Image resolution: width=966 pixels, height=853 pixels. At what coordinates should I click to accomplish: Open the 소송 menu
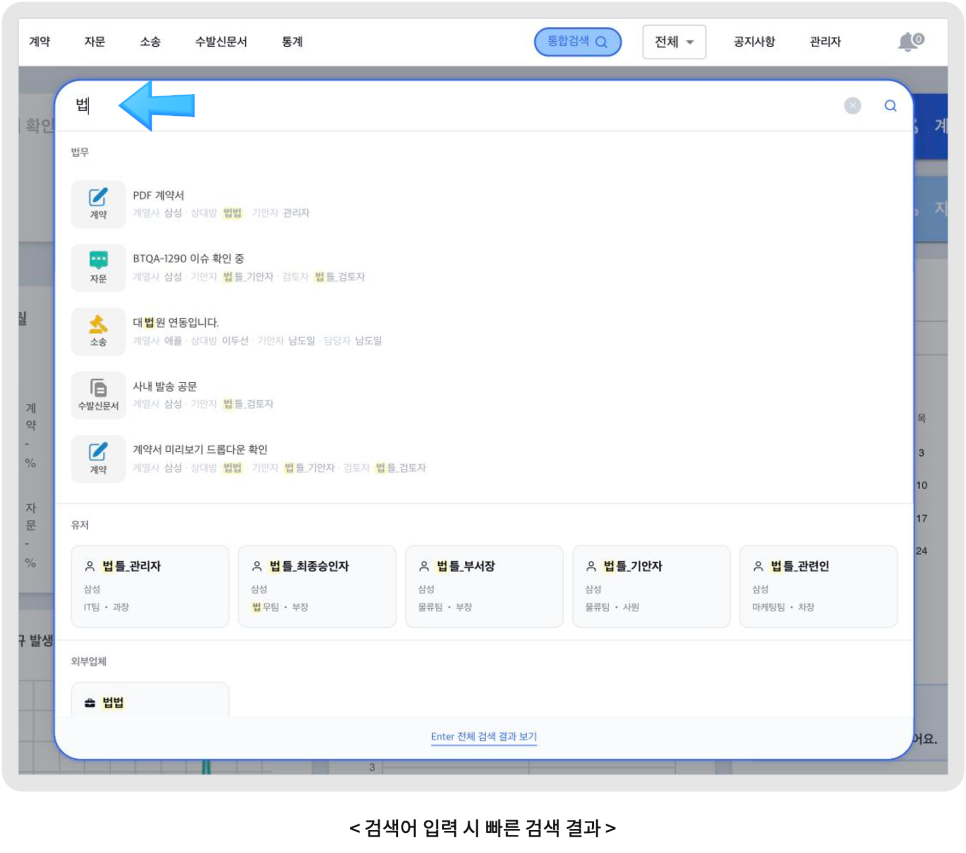pos(150,41)
